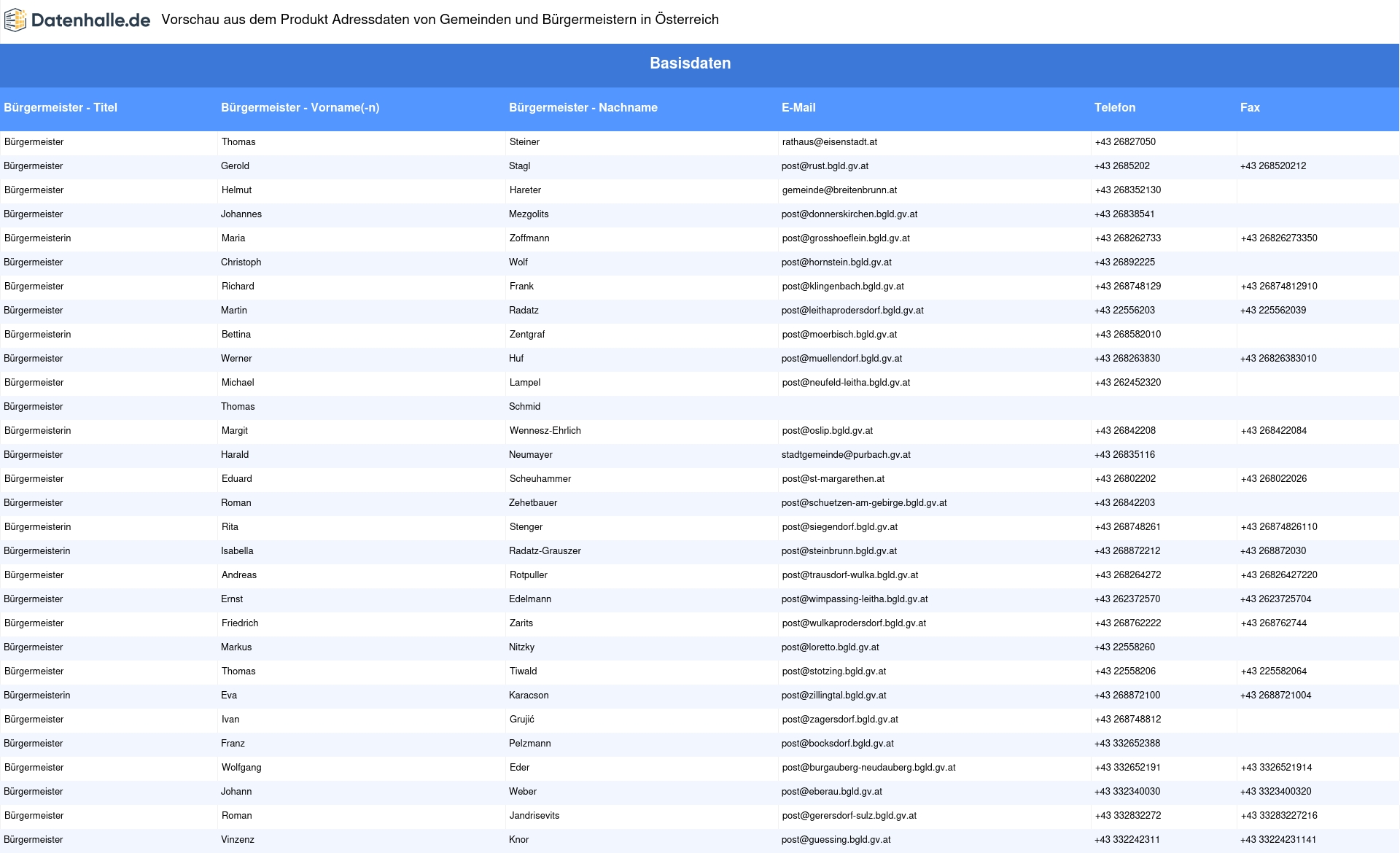
Task: Click the Datenhalle.de logo icon
Action: click(15, 20)
